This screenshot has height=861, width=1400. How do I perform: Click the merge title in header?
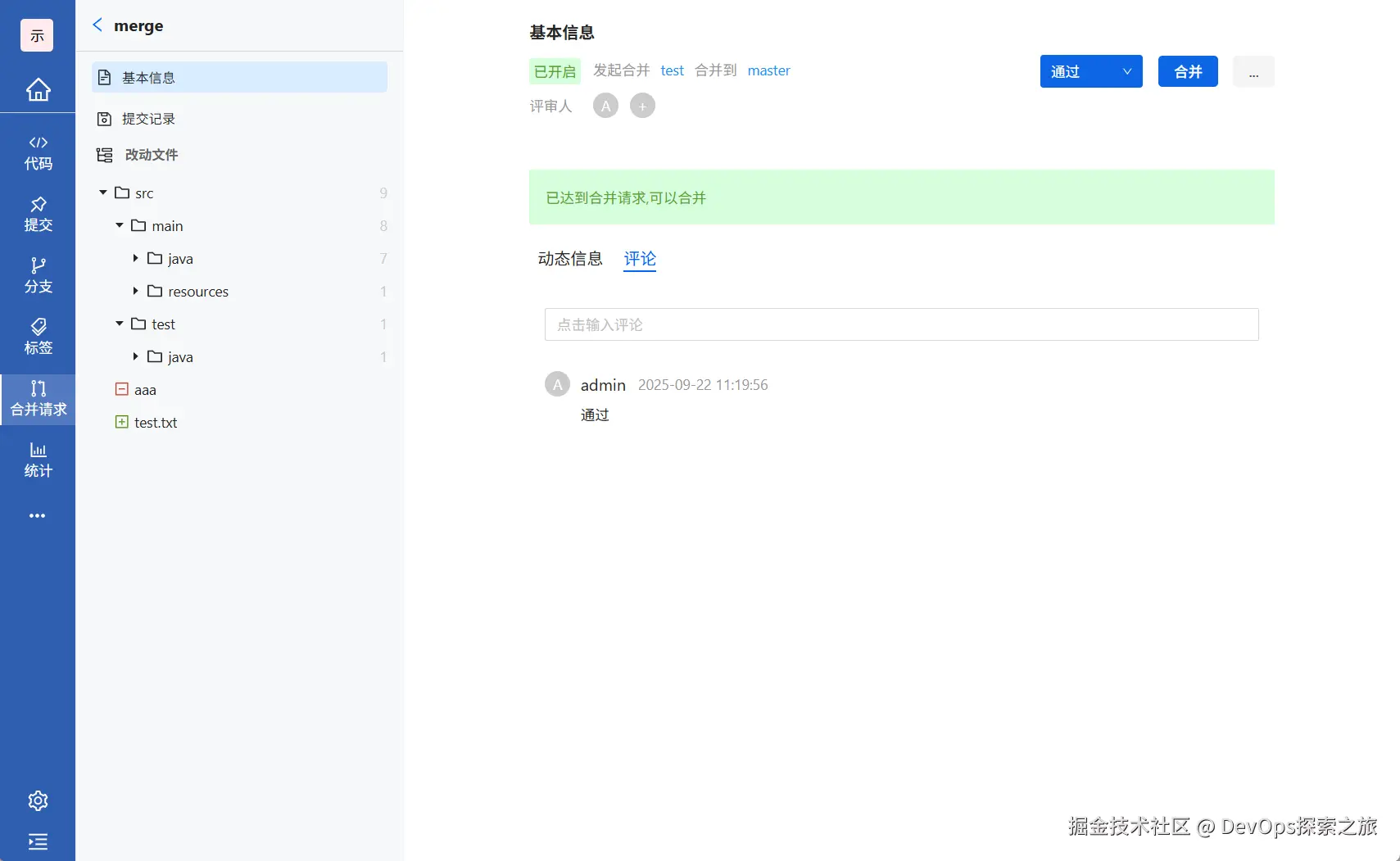coord(138,25)
